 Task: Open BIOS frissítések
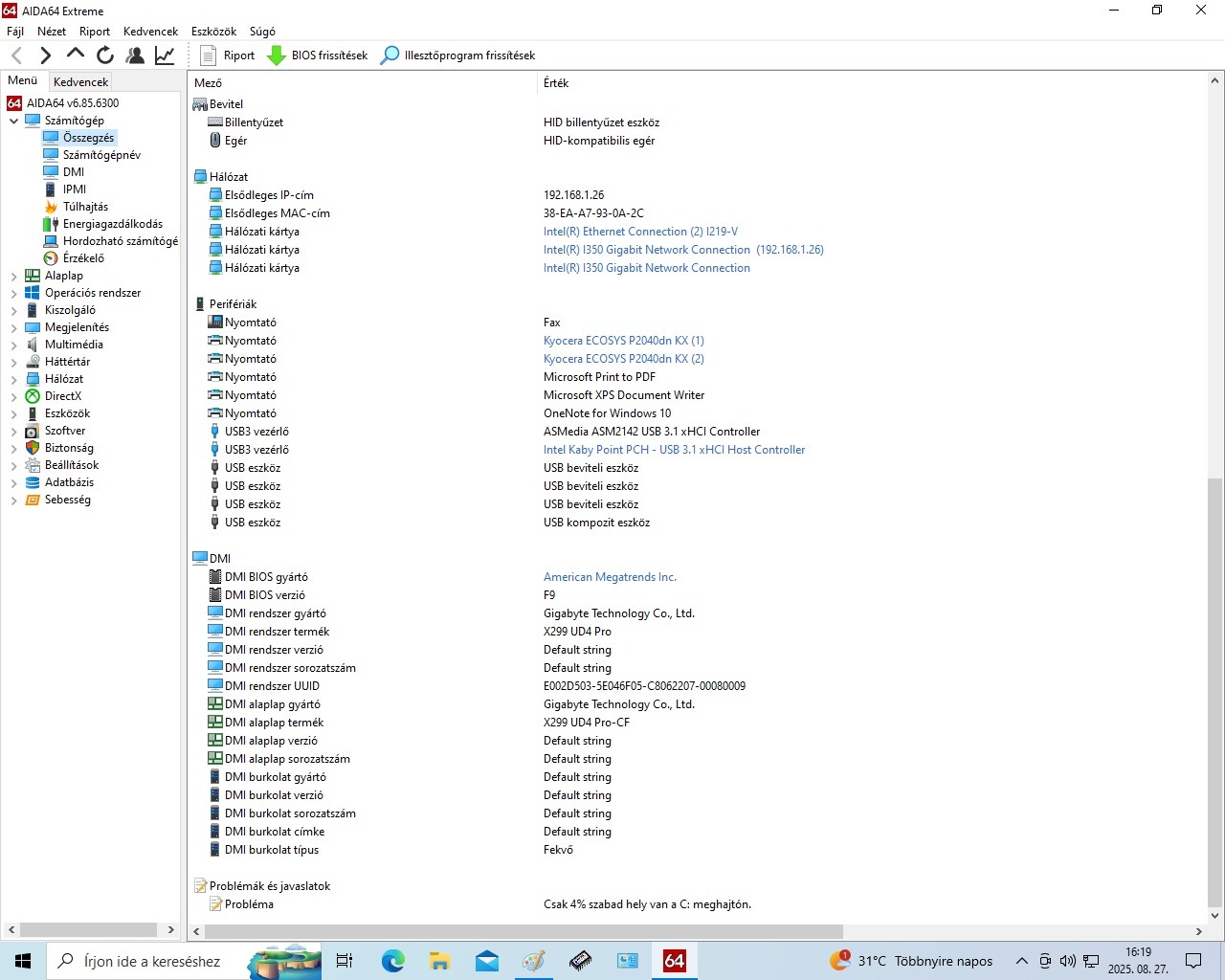pyautogui.click(x=317, y=56)
